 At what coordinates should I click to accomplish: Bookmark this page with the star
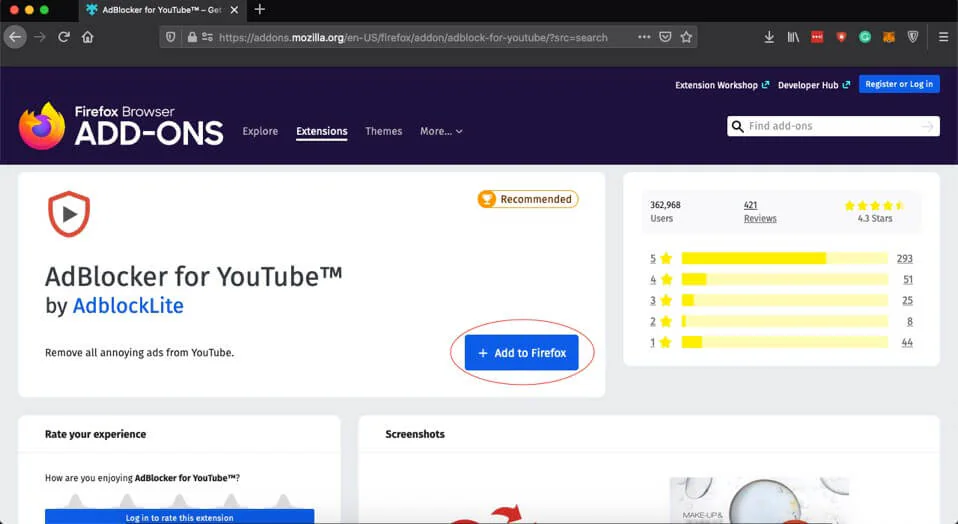(x=686, y=37)
